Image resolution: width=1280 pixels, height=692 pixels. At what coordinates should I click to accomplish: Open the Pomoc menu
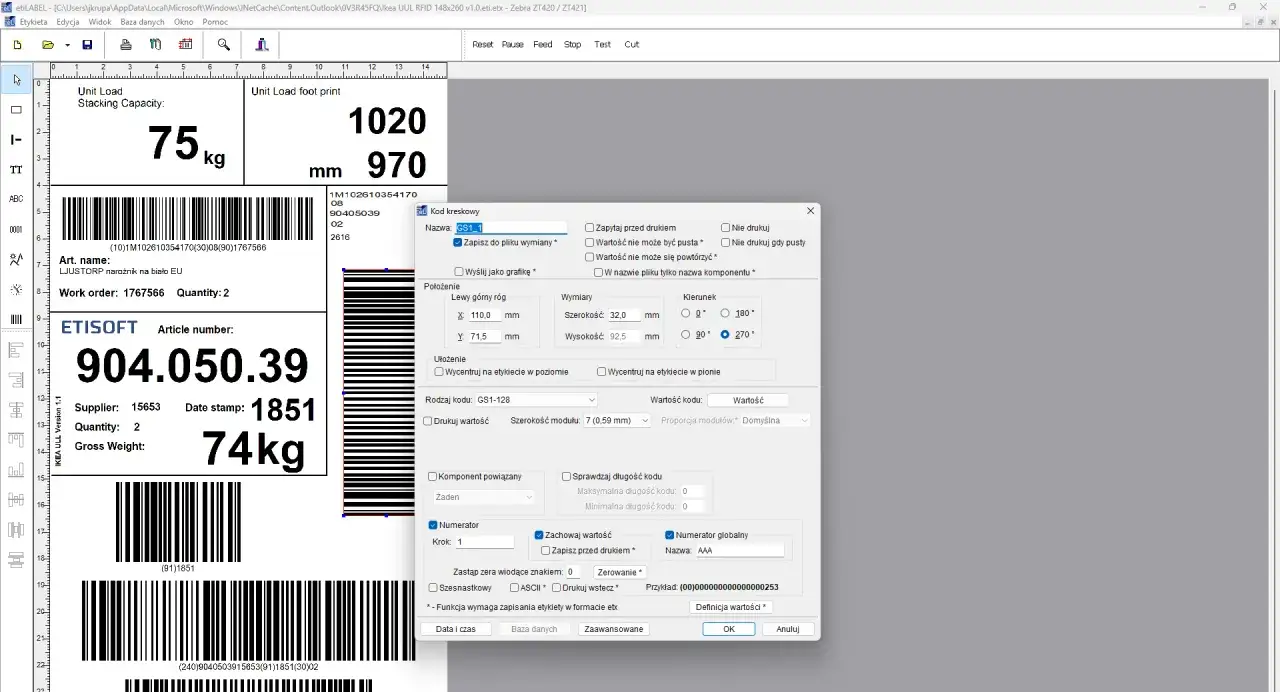[x=215, y=21]
